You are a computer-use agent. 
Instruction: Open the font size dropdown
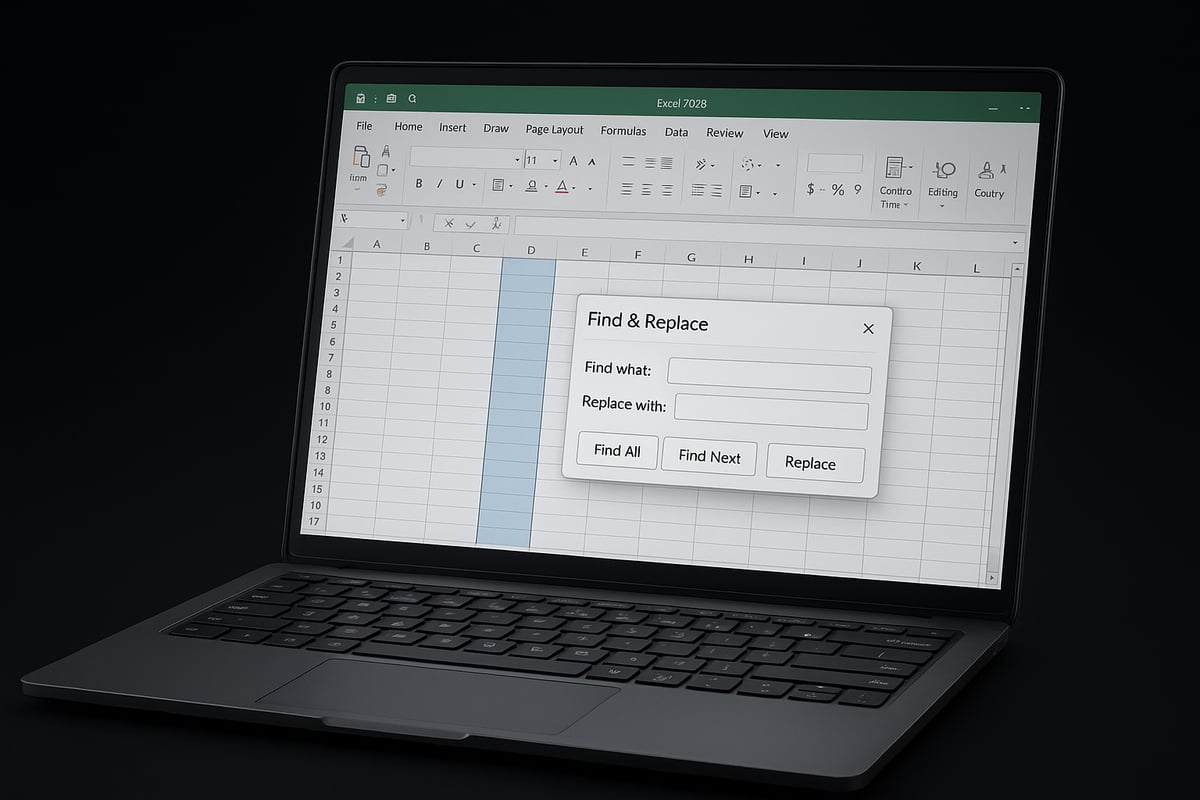[556, 160]
